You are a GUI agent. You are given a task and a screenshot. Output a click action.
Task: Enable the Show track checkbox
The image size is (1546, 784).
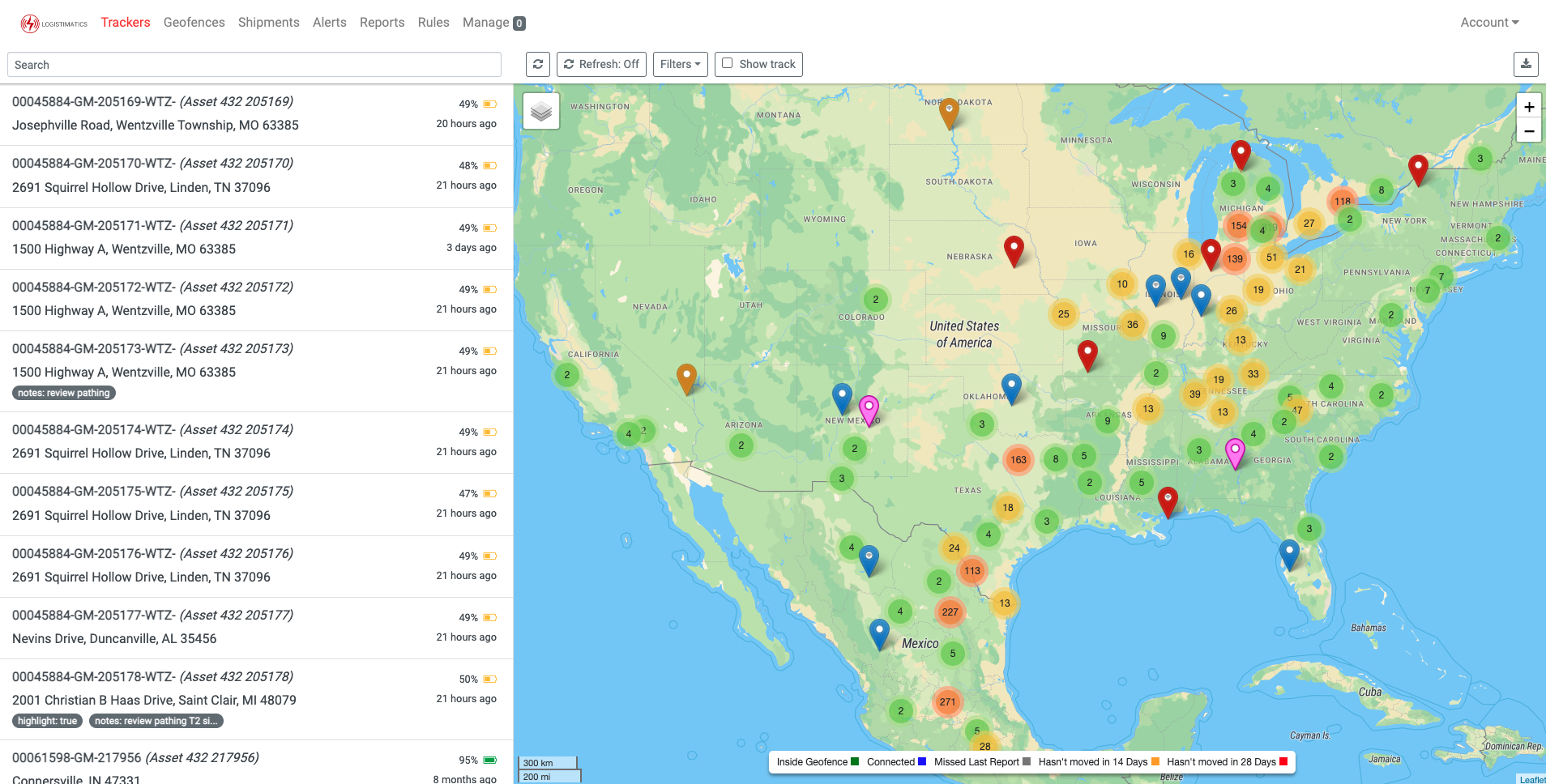[x=727, y=63]
